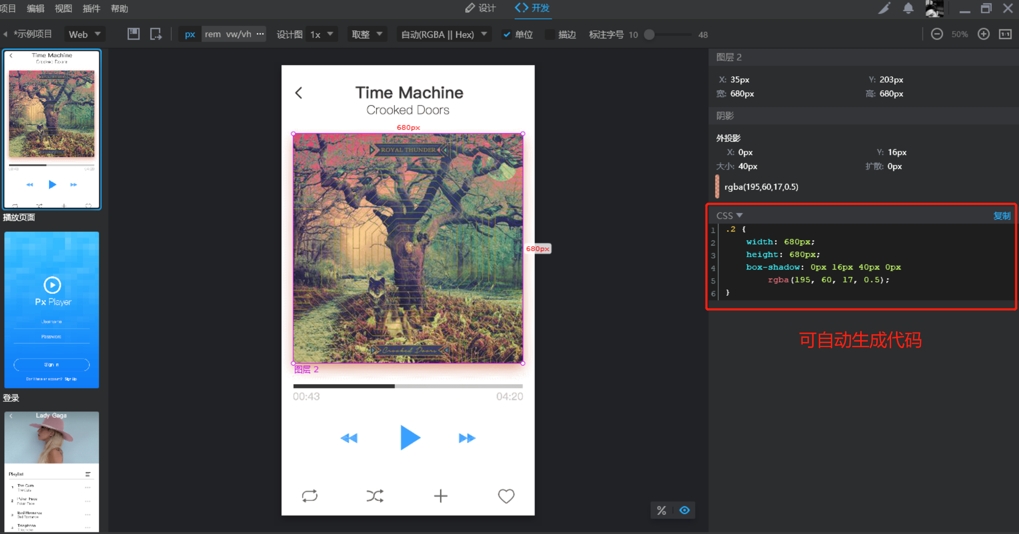
Task: Toggle the eye visibility icon below the canvas
Action: coord(685,510)
